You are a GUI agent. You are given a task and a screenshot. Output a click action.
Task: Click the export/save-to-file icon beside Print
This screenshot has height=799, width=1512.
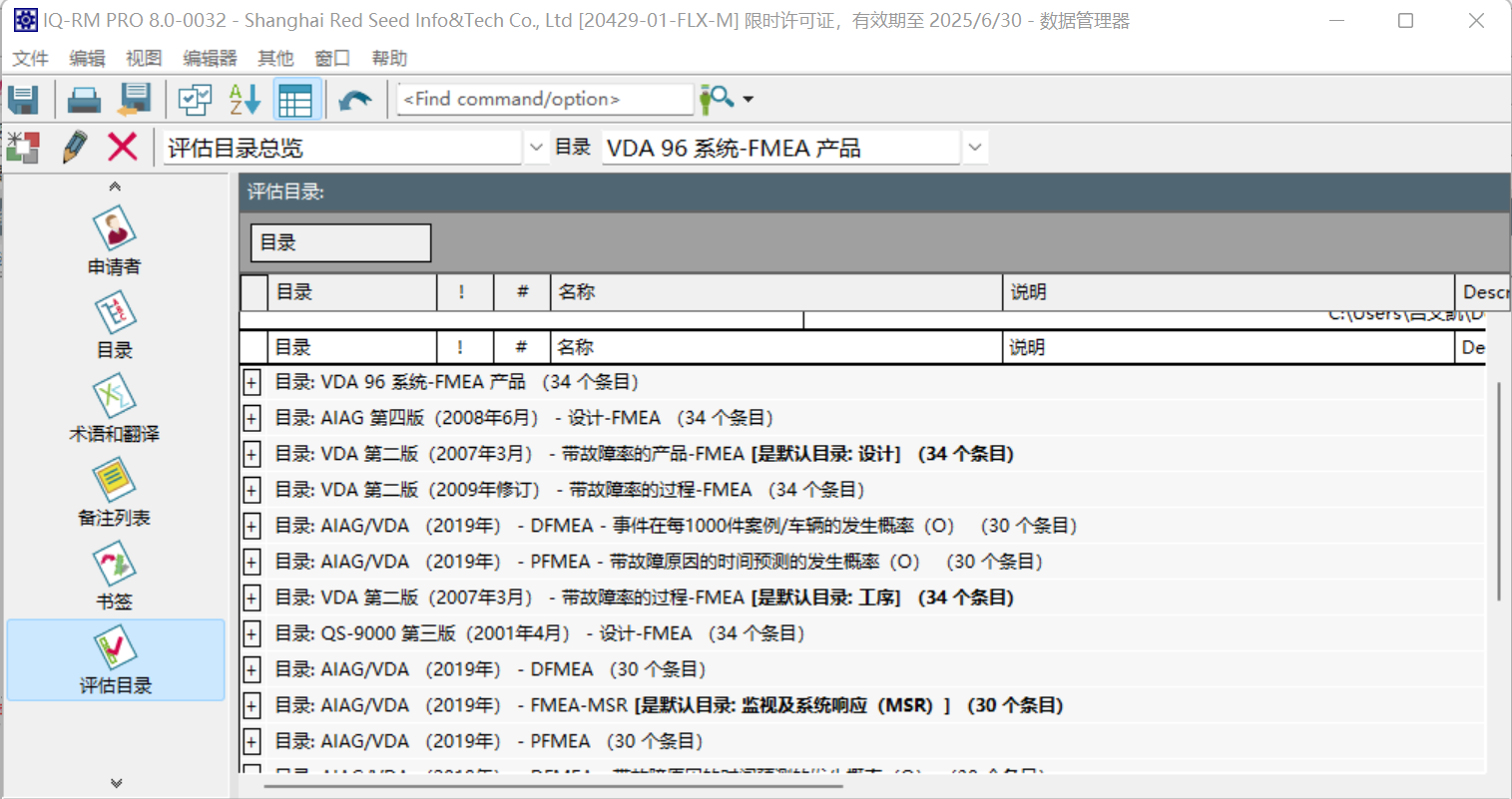pos(135,99)
